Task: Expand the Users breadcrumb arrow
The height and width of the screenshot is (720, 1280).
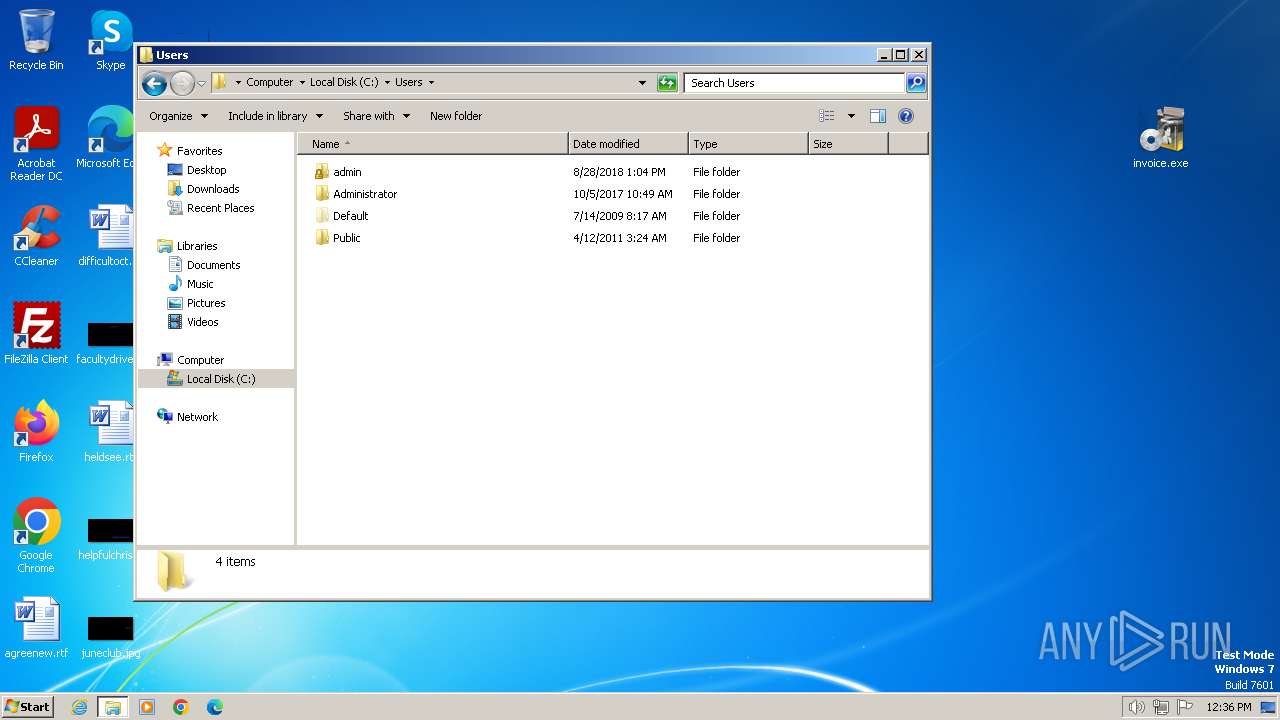Action: tap(431, 83)
